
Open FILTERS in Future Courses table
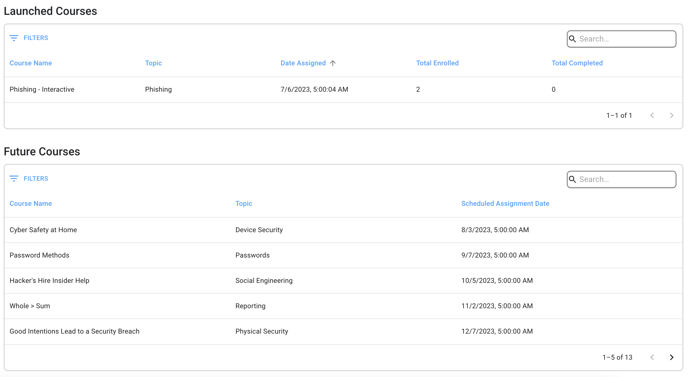29,179
